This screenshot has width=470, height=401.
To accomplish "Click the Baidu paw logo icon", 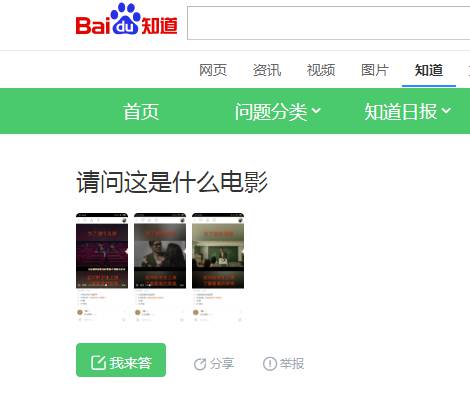I will point(126,18).
